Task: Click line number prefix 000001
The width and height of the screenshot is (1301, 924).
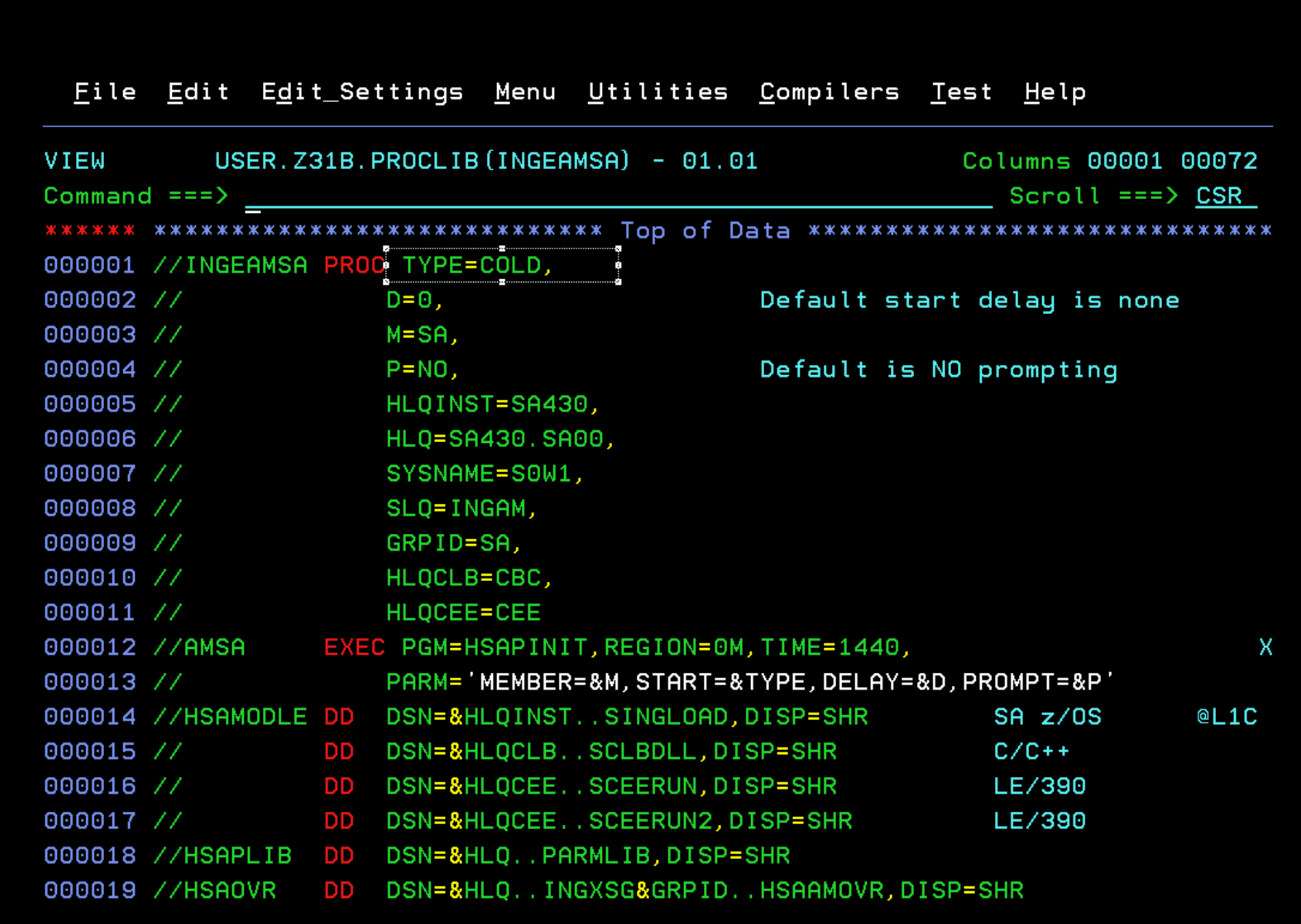Action: coord(89,266)
